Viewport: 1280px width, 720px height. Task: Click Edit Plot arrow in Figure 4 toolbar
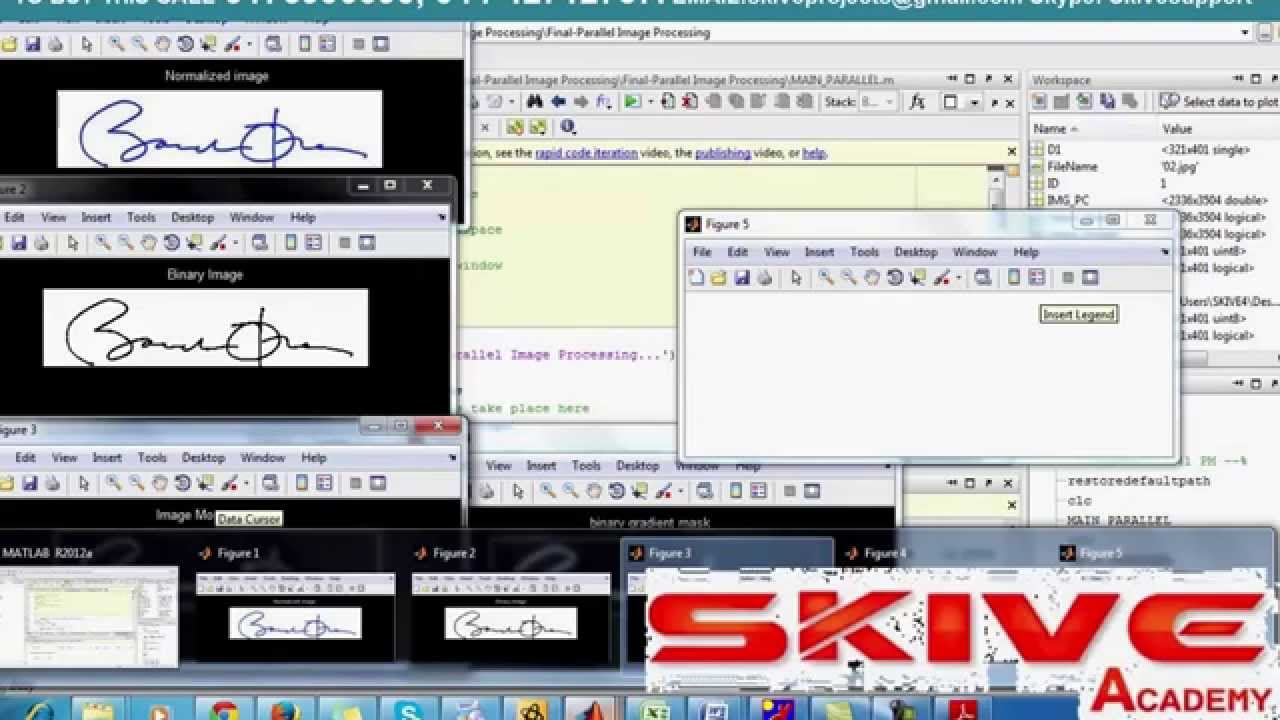(517, 491)
